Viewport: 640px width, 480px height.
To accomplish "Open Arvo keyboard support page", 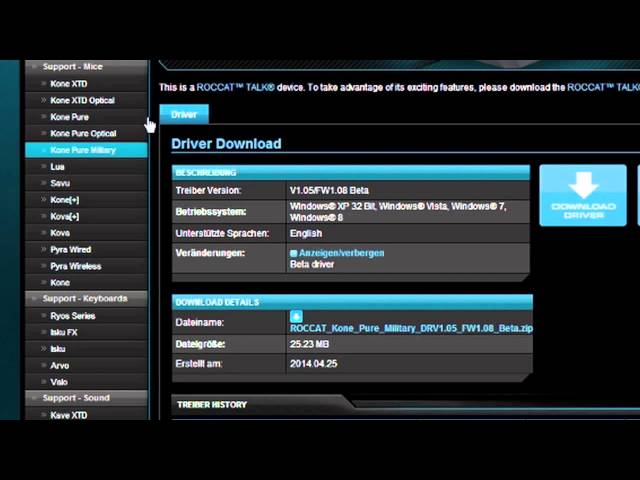I will tap(86, 366).
